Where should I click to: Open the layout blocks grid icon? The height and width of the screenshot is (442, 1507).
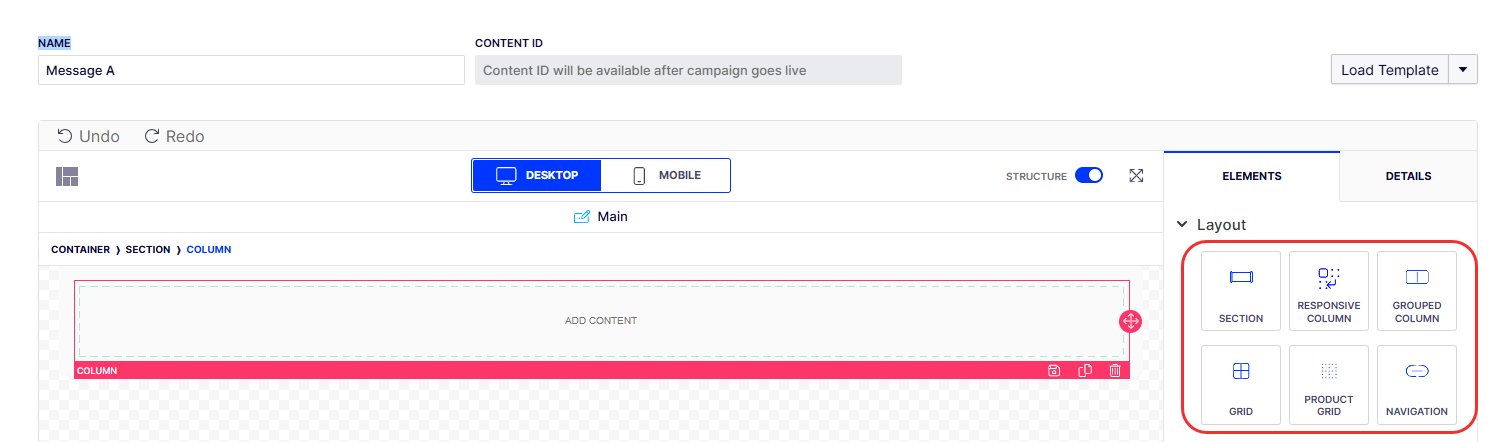(67, 176)
